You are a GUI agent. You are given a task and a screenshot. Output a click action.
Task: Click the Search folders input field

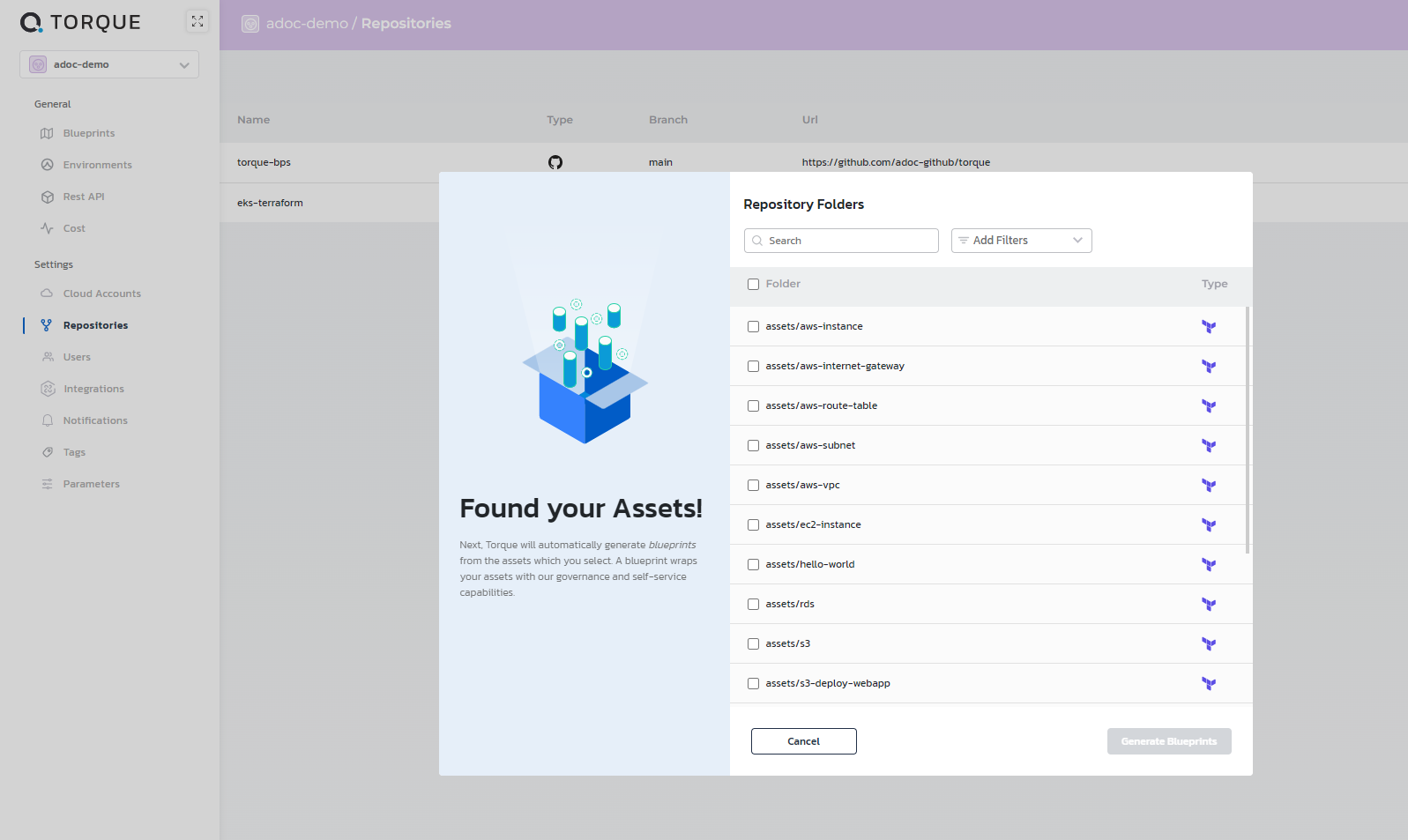click(841, 241)
